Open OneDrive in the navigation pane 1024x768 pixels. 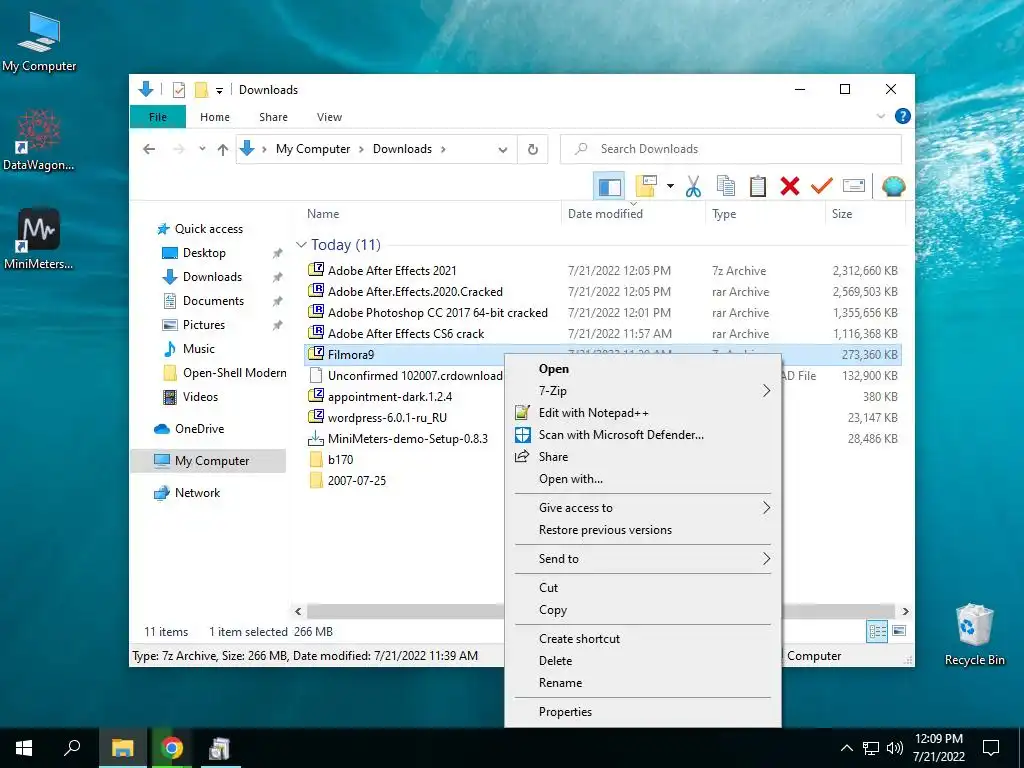199,429
